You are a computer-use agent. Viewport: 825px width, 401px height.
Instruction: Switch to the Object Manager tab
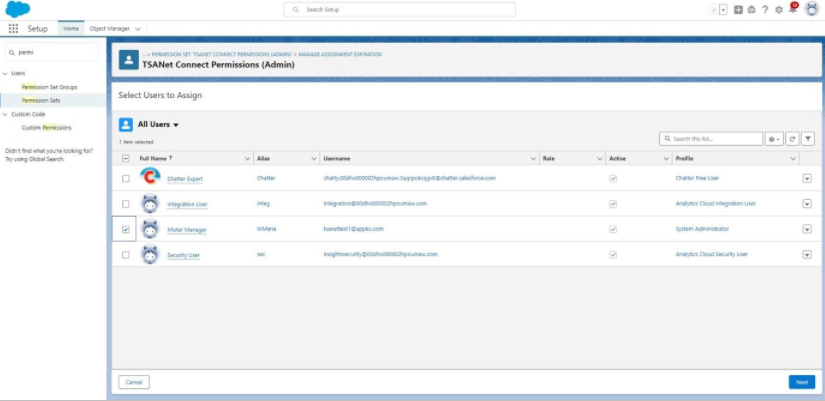(115, 29)
